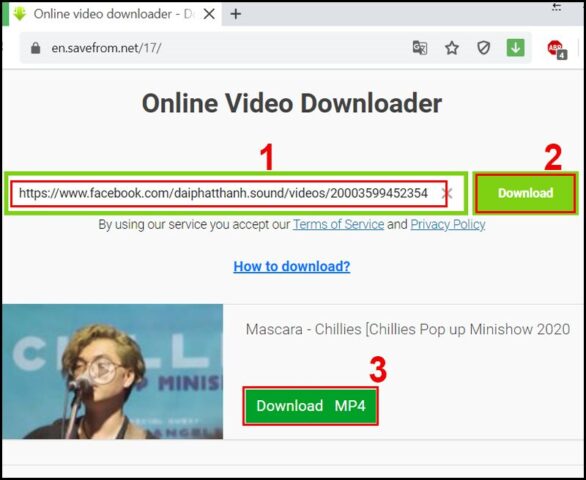The height and width of the screenshot is (480, 586).
Task: Open a new browser tab
Action: 235,14
